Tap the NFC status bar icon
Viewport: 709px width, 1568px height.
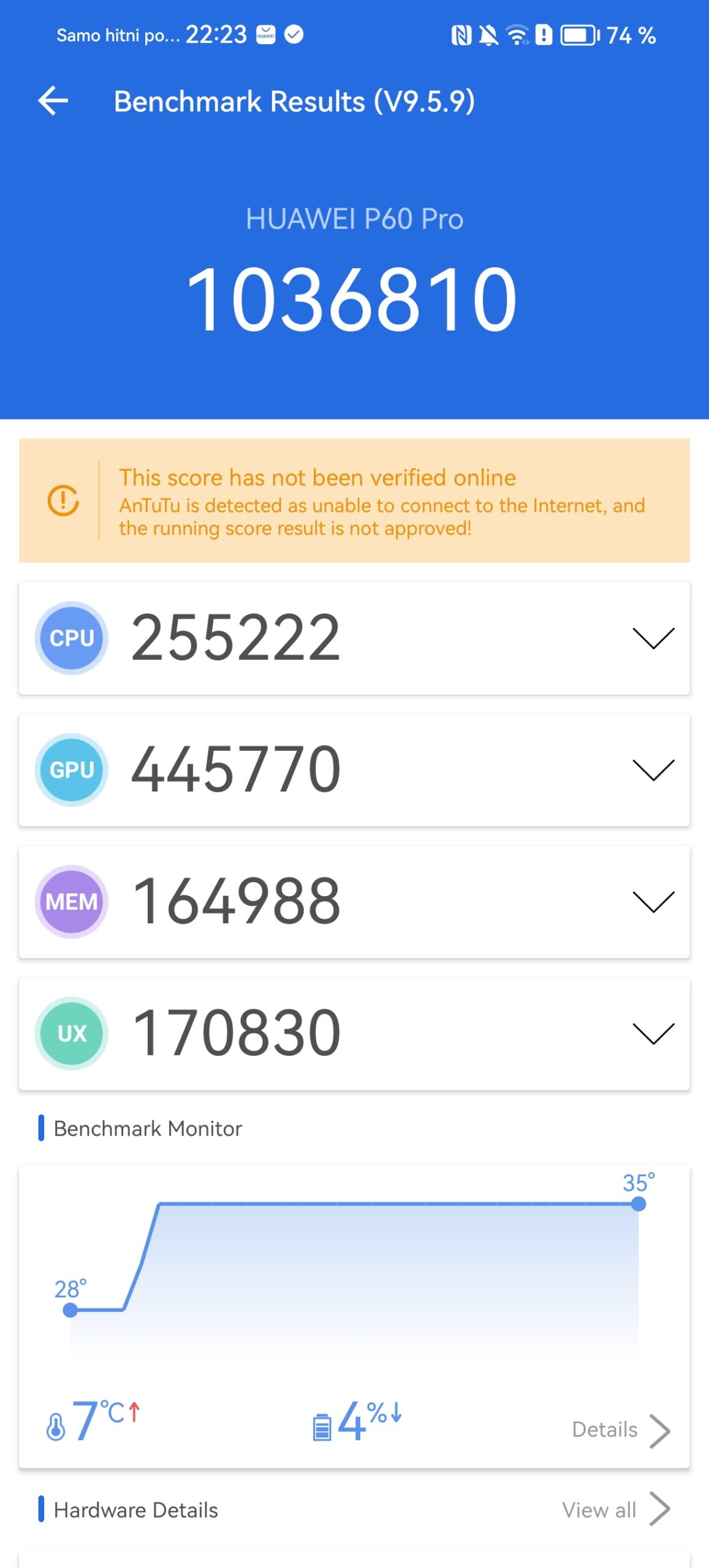461,36
